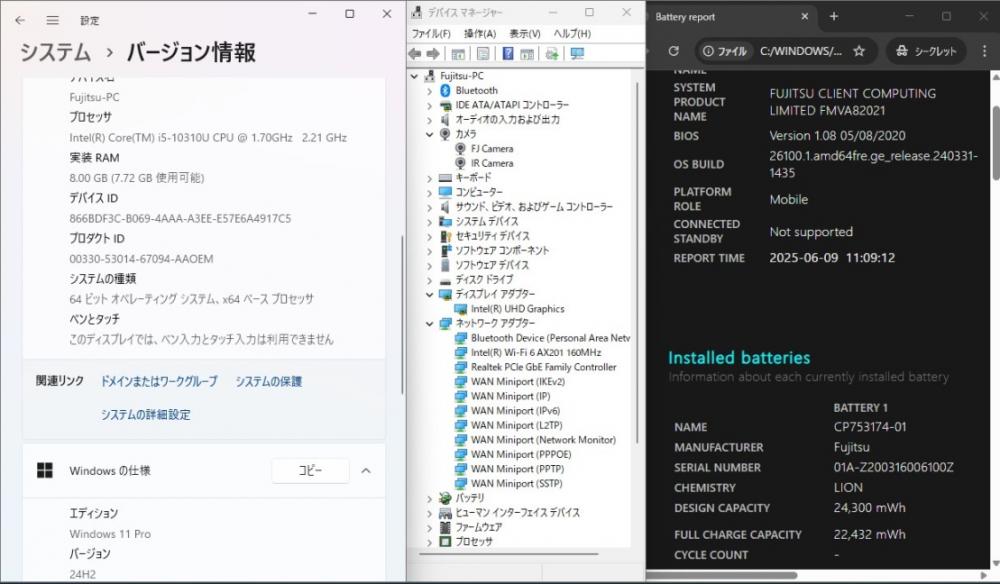This screenshot has height=584, width=1000.
Task: Click the Device Manager horizontal scrollbar
Action: tap(508, 554)
